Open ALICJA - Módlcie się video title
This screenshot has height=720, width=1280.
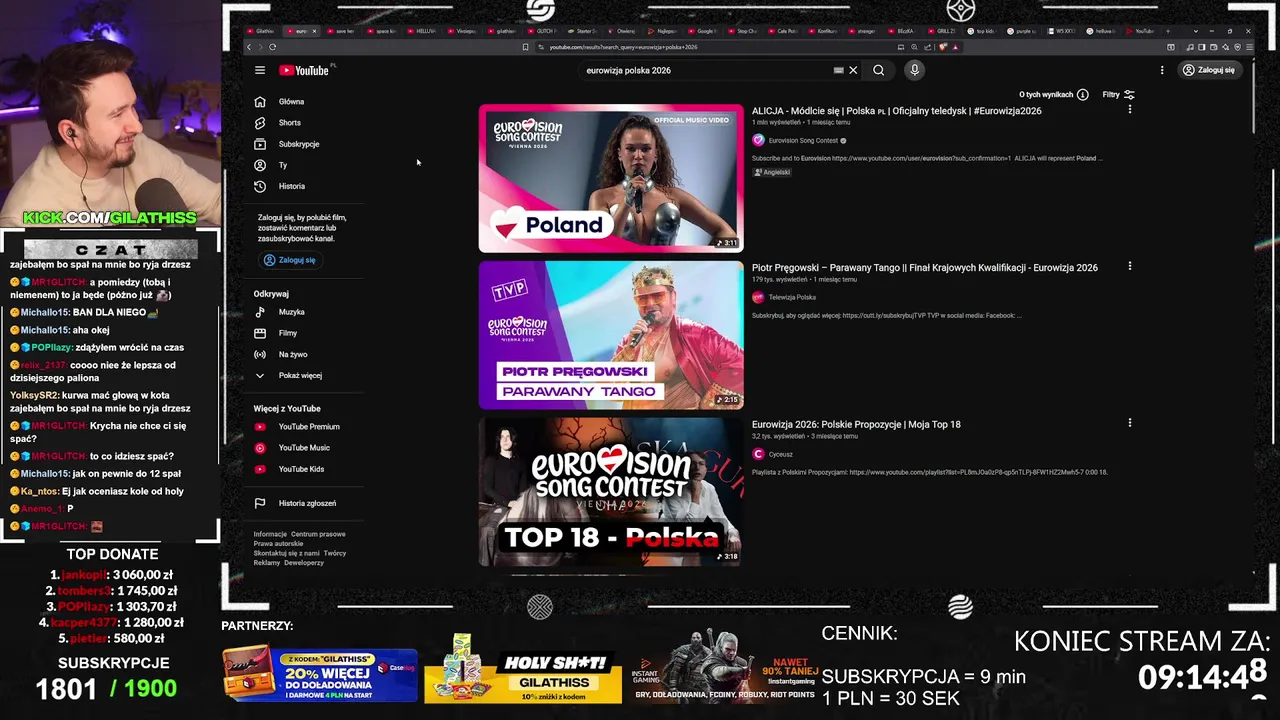(896, 111)
